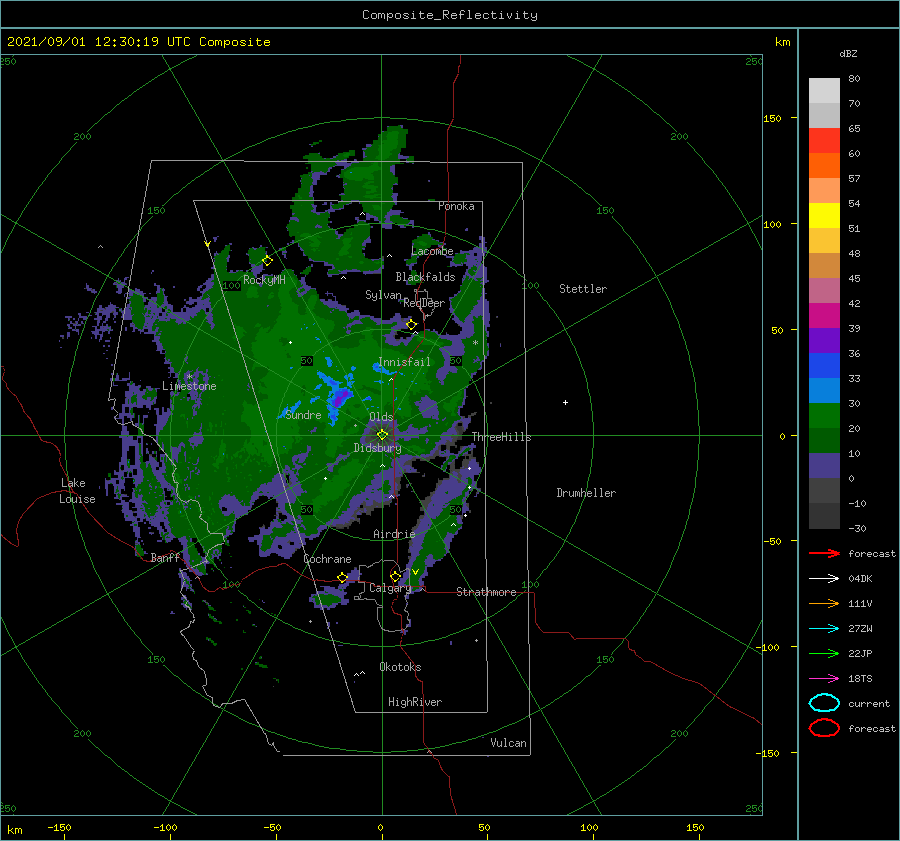Pick the red 60-65 dBZ swatch
Screen dimensions: 900x841
click(824, 140)
